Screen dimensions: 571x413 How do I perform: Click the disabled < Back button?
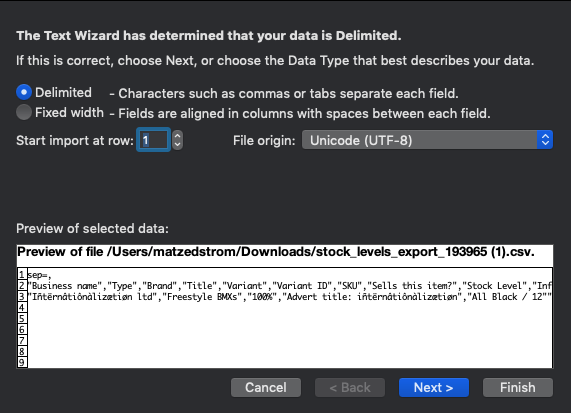tap(350, 388)
